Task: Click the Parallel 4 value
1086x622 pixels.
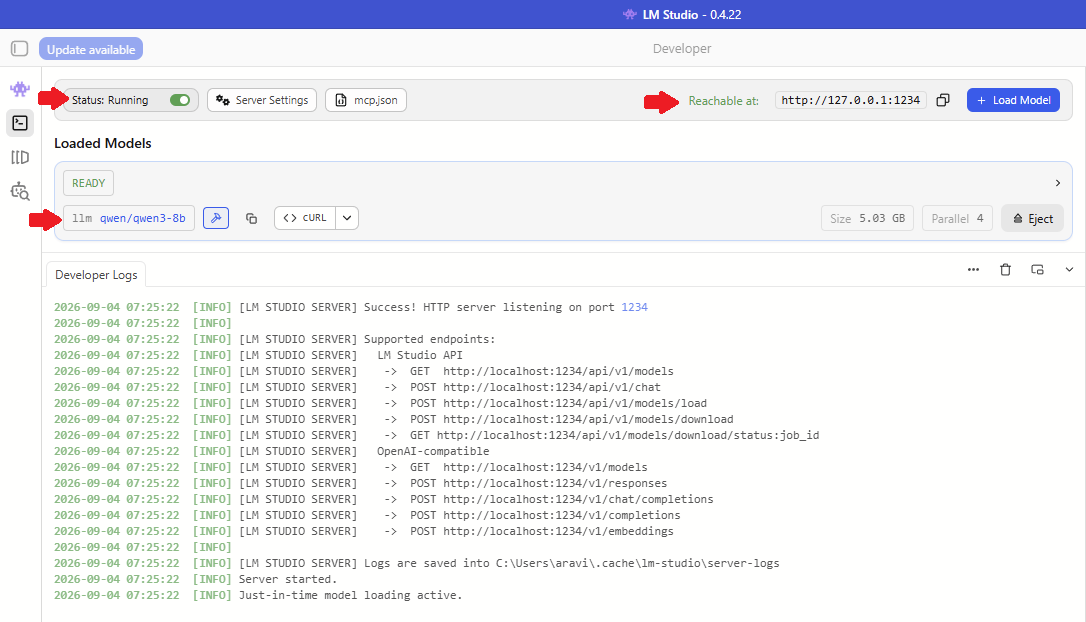Action: pos(957,218)
